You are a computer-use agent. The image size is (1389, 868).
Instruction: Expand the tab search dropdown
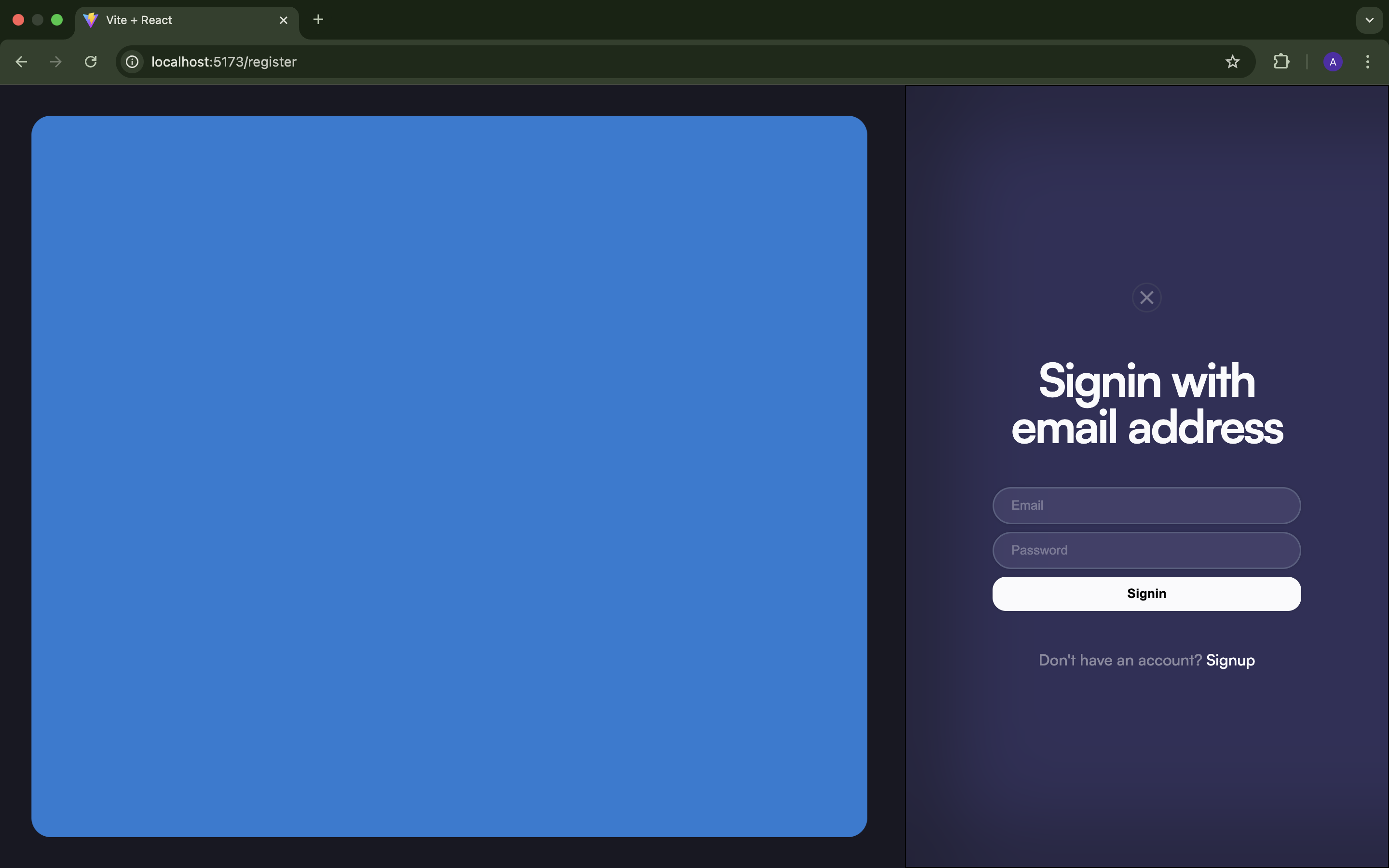(x=1369, y=20)
